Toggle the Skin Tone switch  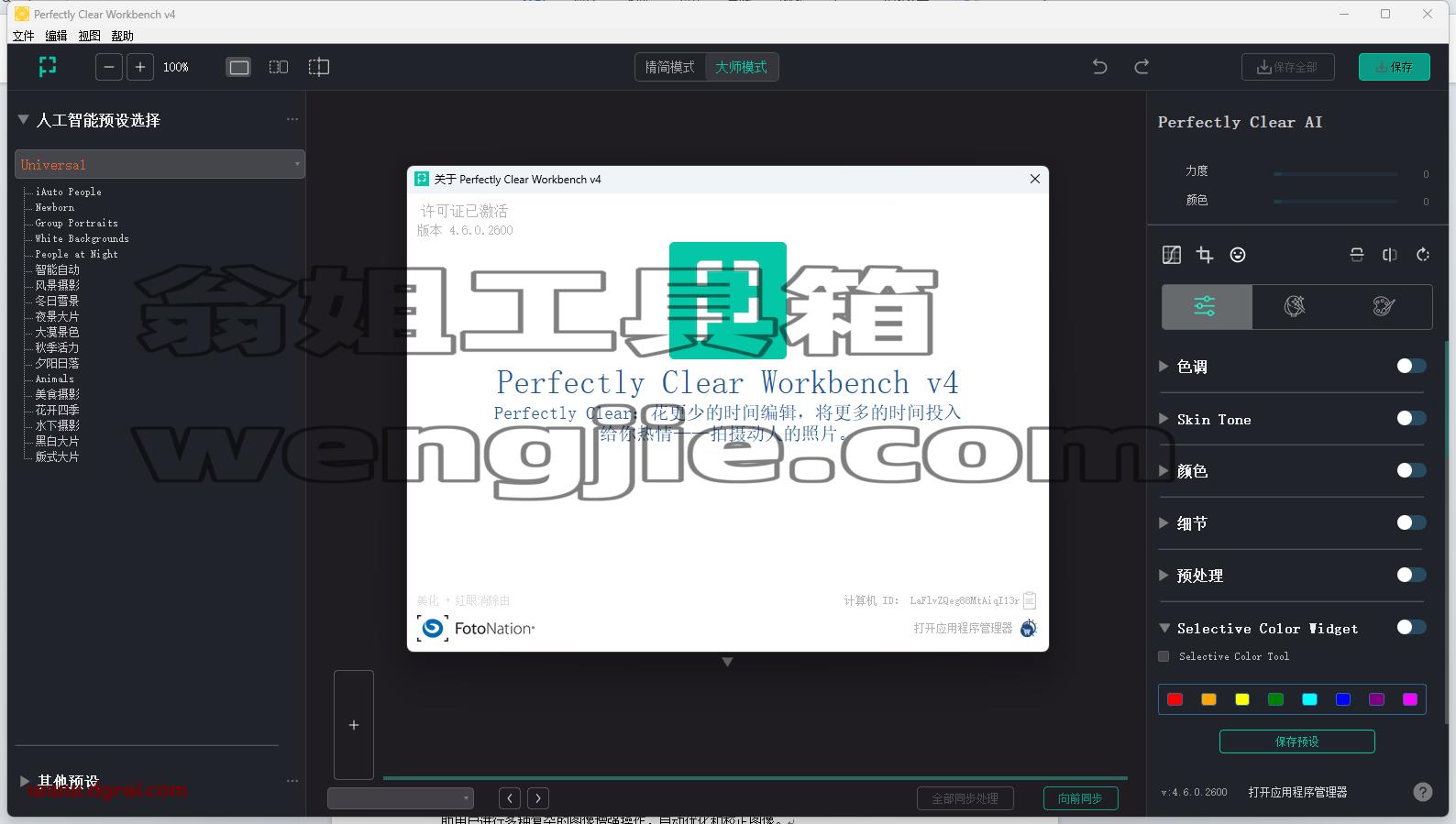[x=1411, y=418]
